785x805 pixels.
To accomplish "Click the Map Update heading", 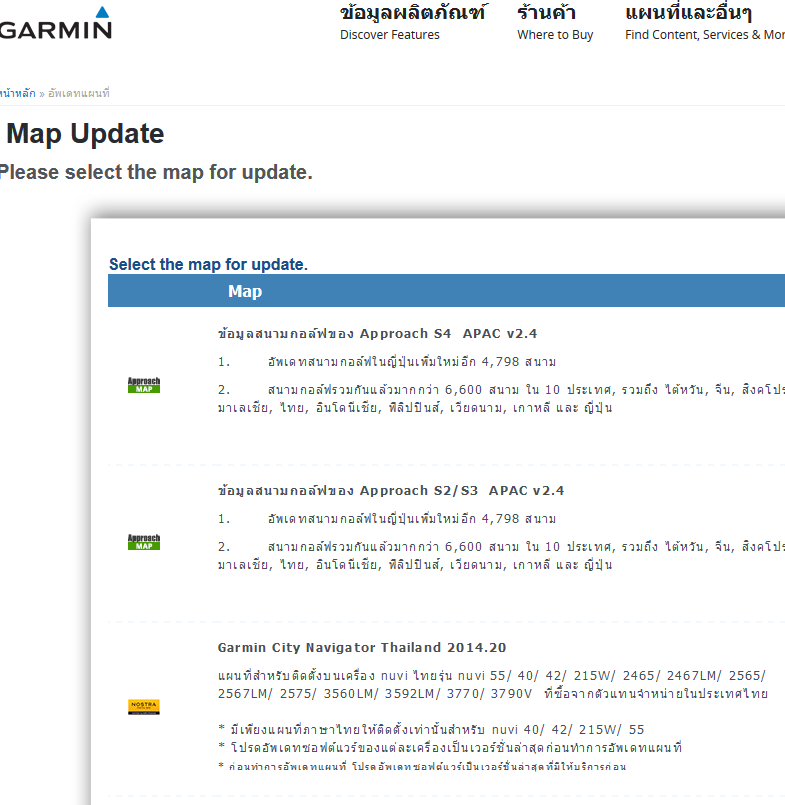I will pyautogui.click(x=85, y=133).
